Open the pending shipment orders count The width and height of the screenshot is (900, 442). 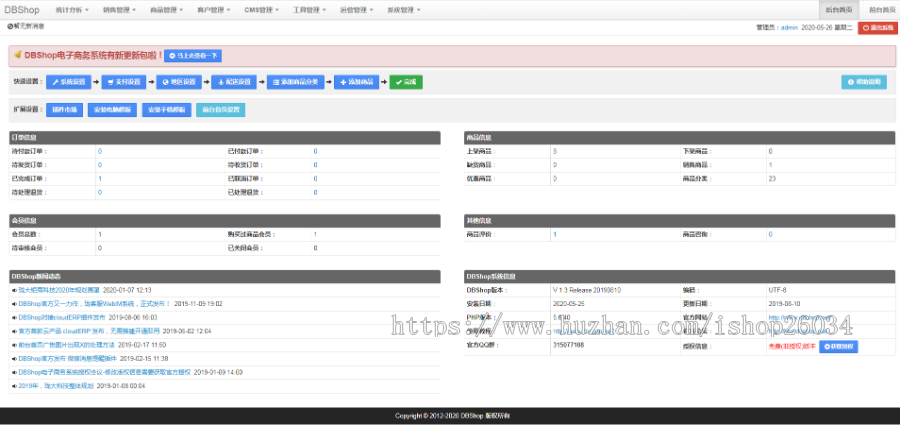[x=100, y=165]
